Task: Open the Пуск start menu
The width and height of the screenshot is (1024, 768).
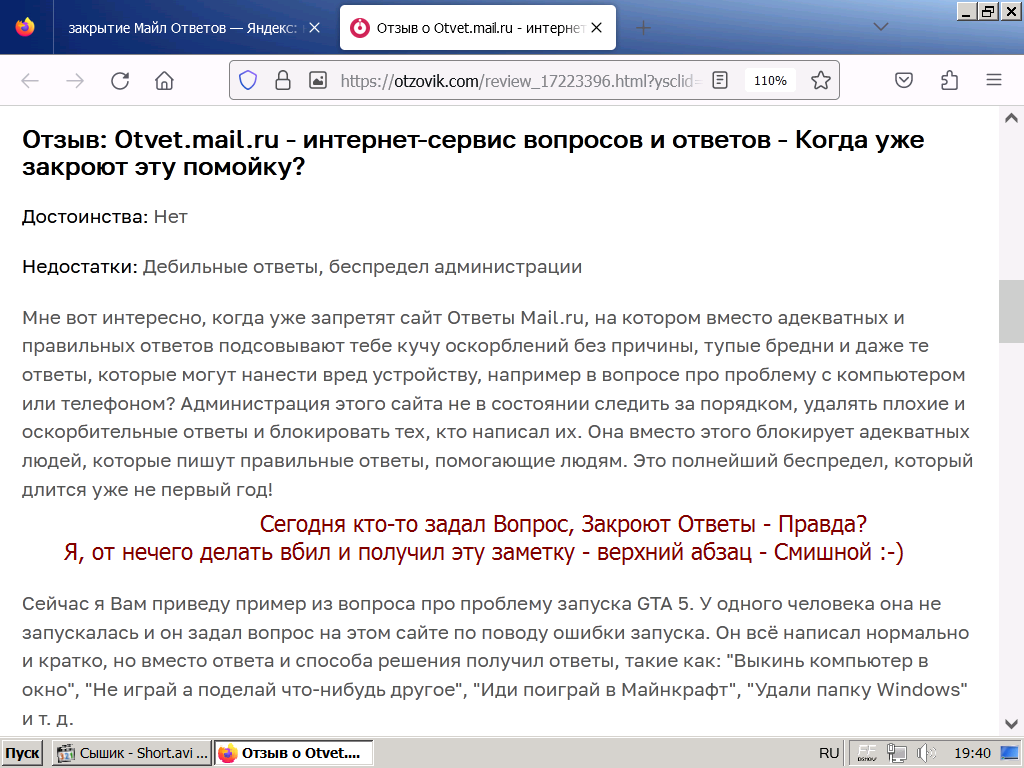Action: (22, 753)
